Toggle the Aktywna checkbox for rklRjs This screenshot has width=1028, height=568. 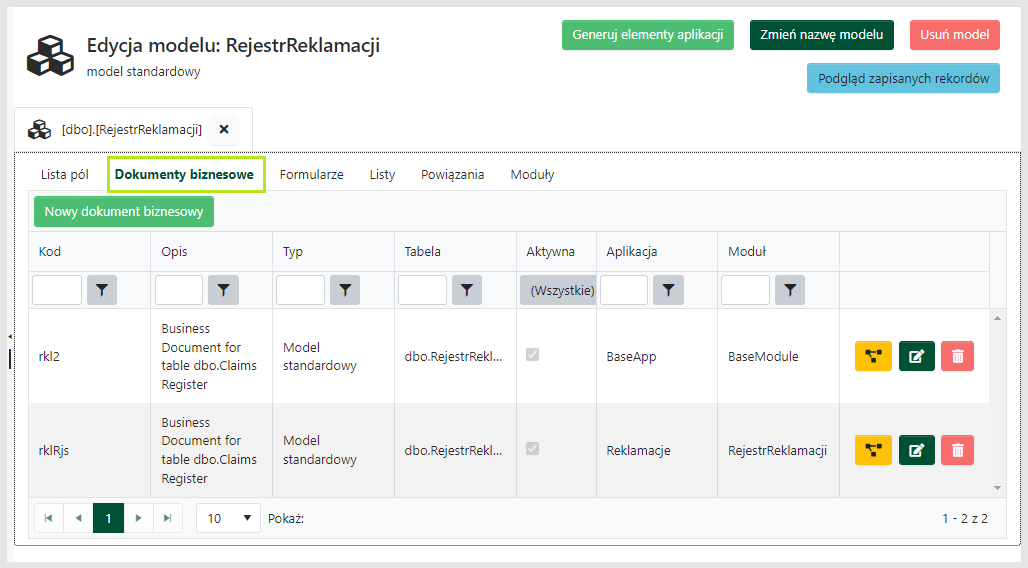click(x=533, y=449)
